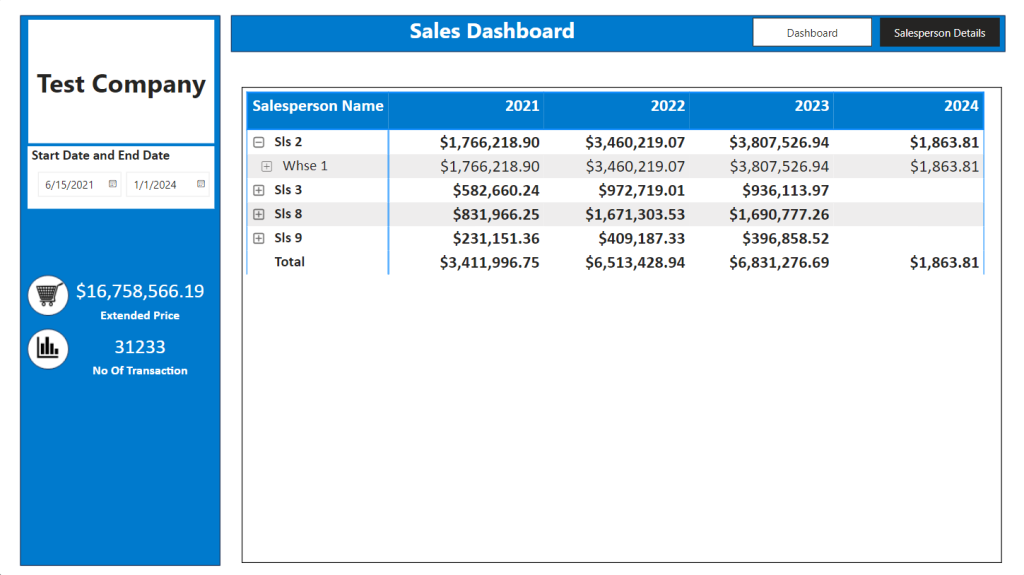The width and height of the screenshot is (1024, 575).
Task: Open the Dashboard page
Action: click(812, 33)
